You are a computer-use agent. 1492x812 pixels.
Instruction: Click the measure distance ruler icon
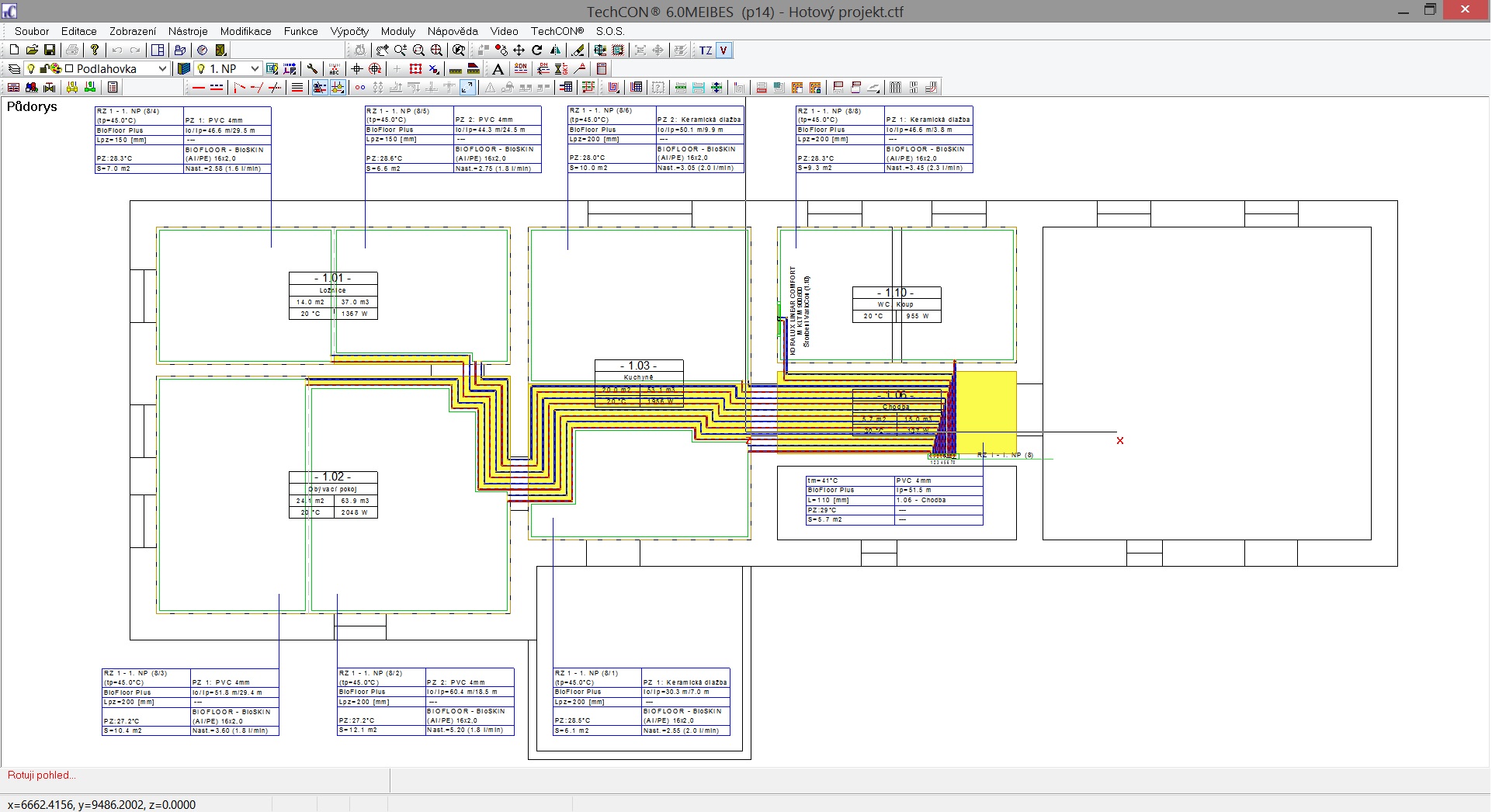(x=456, y=69)
